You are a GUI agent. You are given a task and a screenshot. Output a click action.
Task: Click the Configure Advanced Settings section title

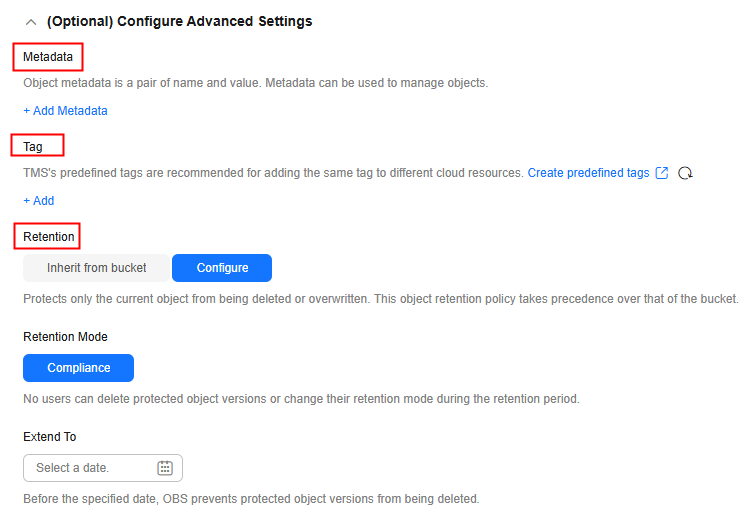(179, 22)
